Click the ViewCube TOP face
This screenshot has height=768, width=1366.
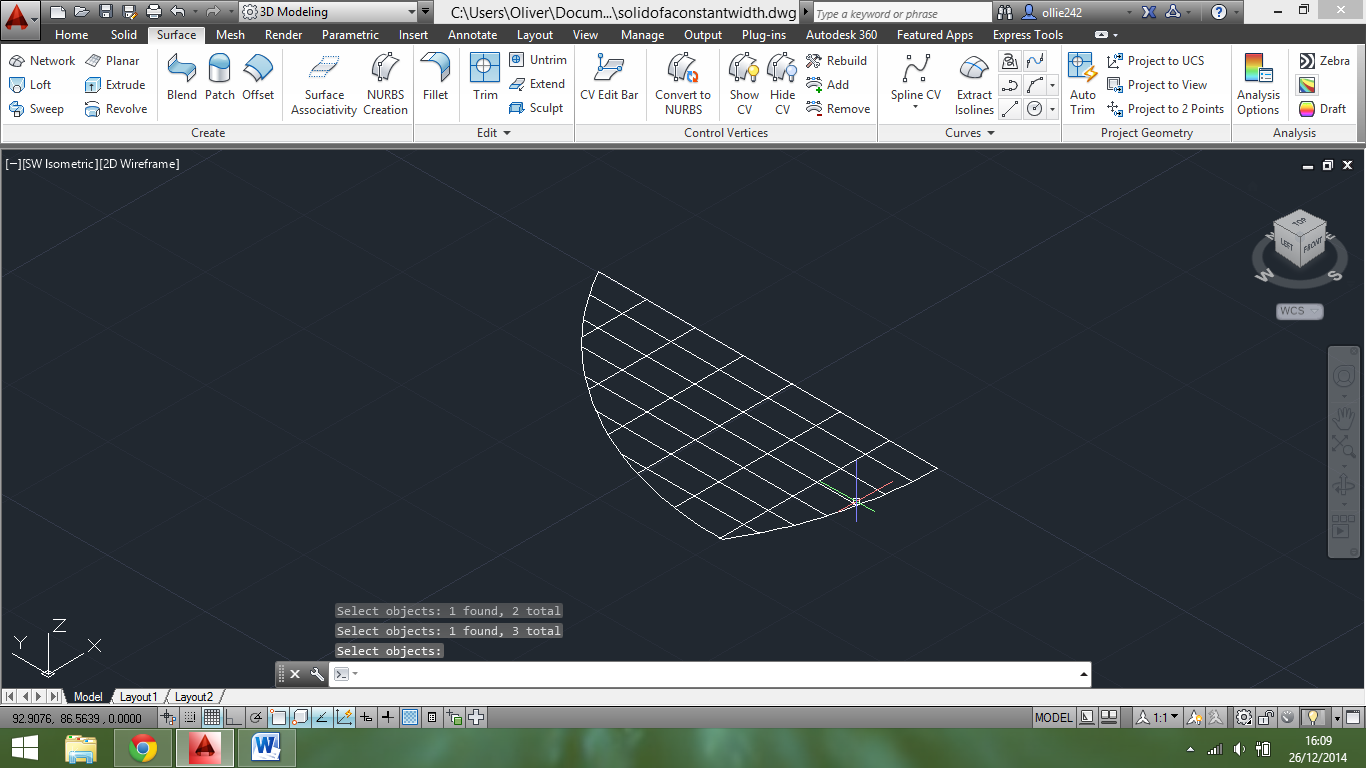(1299, 221)
